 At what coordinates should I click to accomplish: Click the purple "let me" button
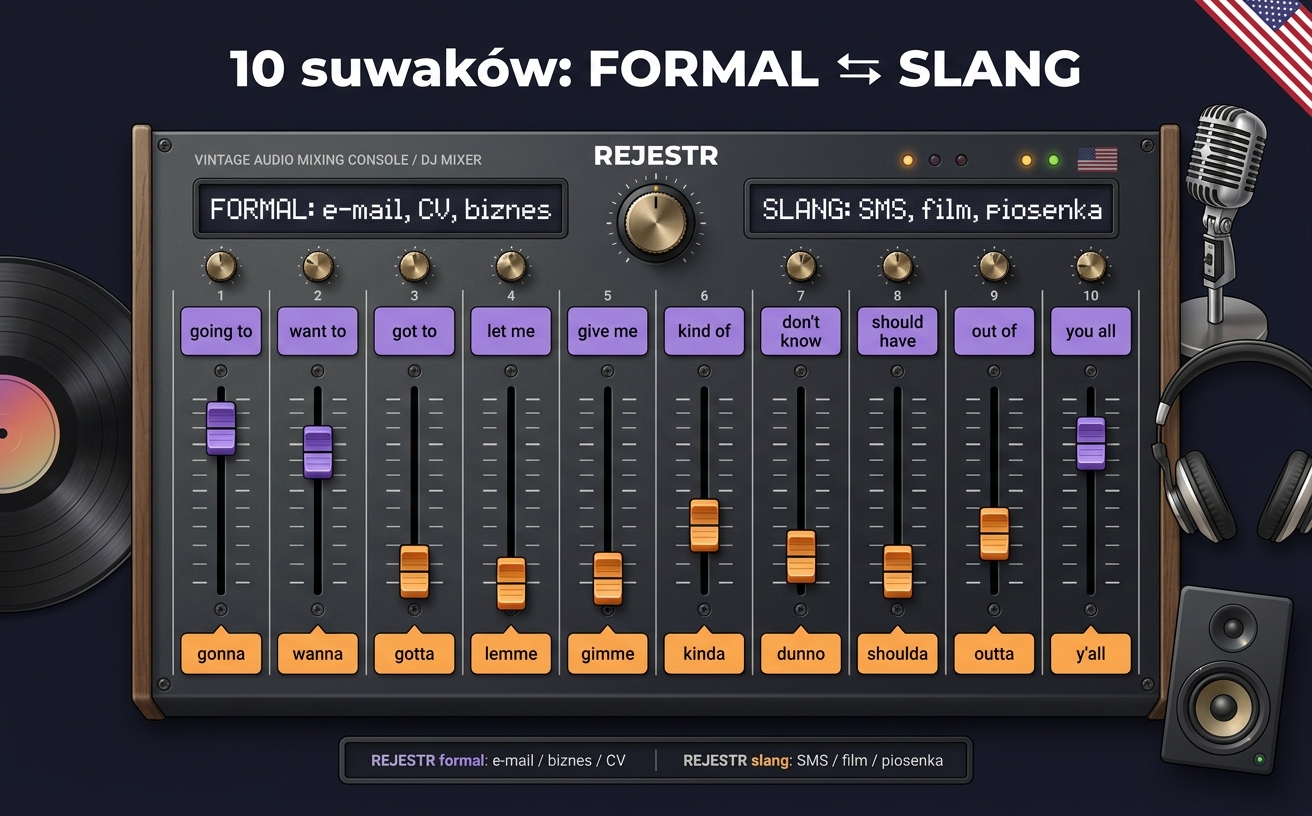(x=511, y=332)
